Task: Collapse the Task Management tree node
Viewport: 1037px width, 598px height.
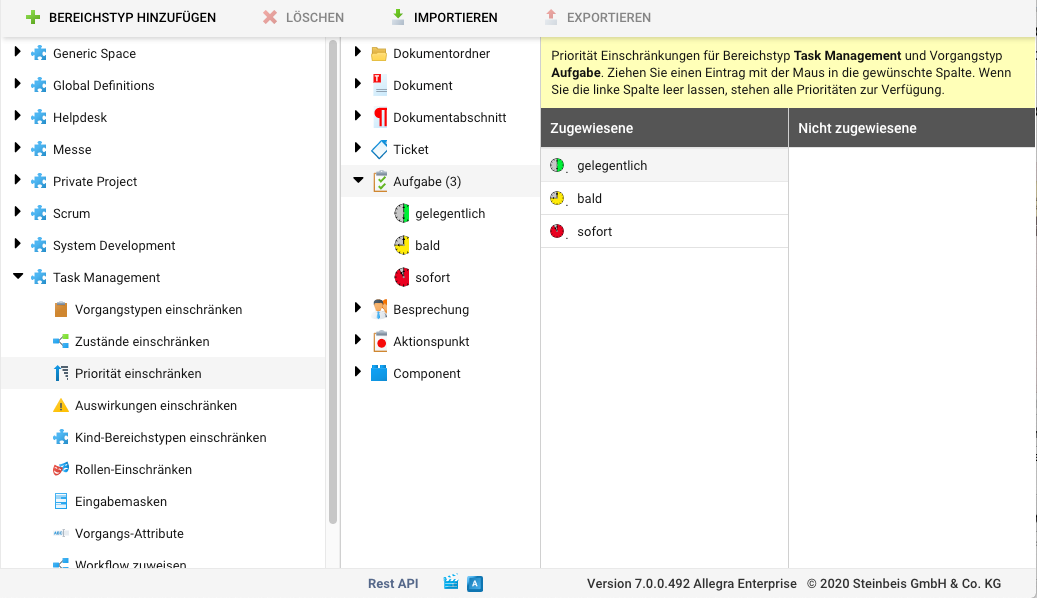Action: [18, 277]
